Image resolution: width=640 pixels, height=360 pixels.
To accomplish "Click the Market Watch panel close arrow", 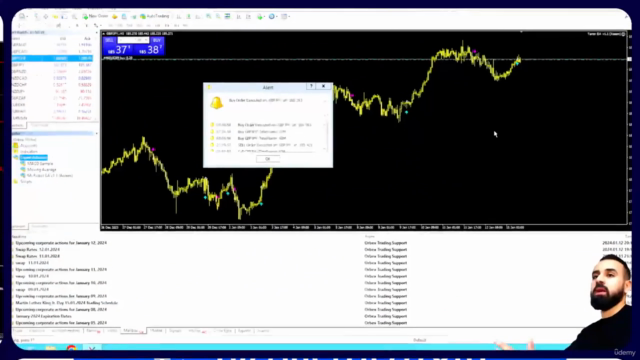I will [x=97, y=32].
